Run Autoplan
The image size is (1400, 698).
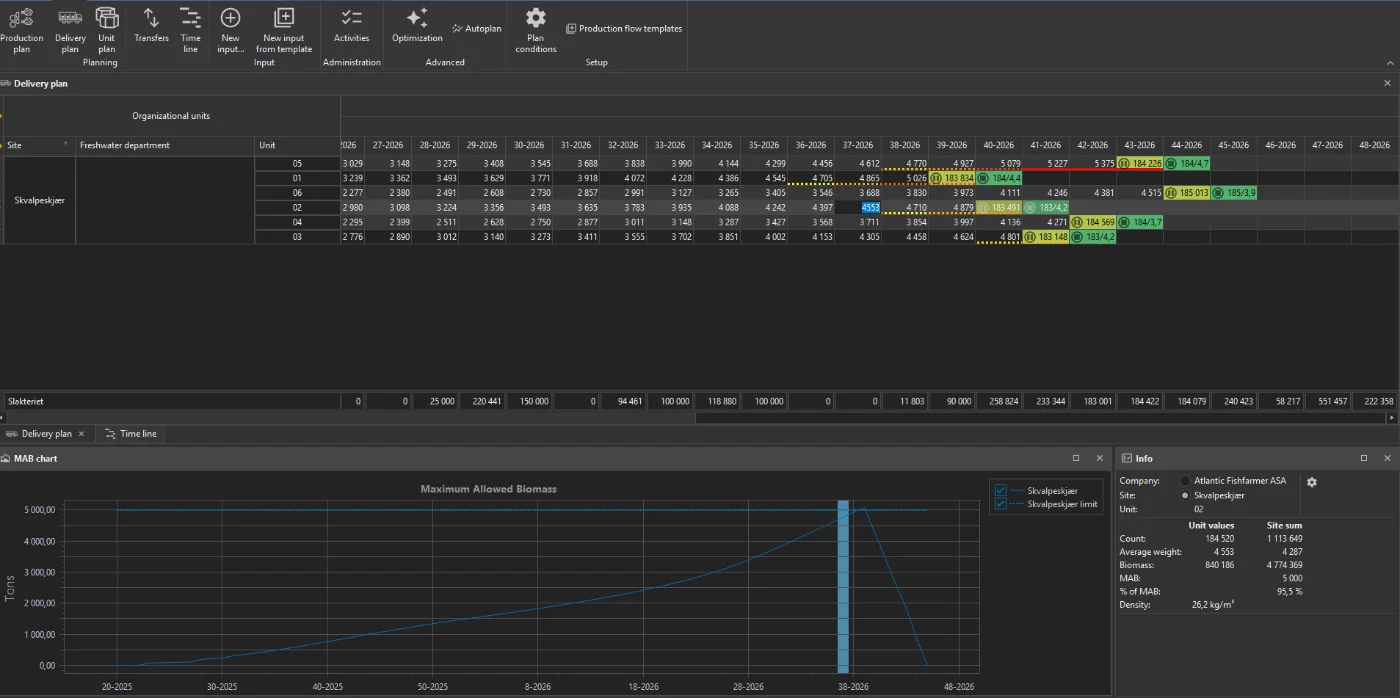click(477, 29)
